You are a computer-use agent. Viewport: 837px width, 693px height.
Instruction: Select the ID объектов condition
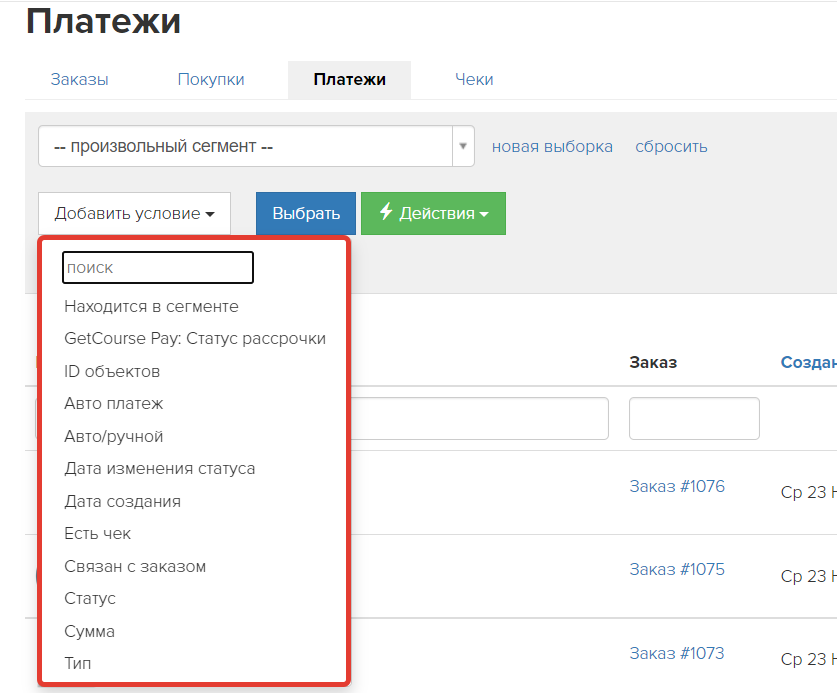112,371
